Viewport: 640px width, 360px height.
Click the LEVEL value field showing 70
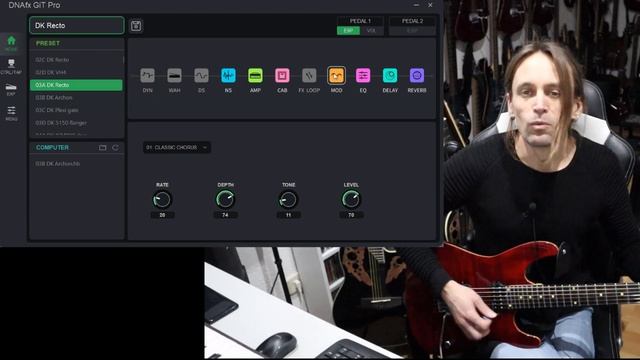click(x=351, y=215)
